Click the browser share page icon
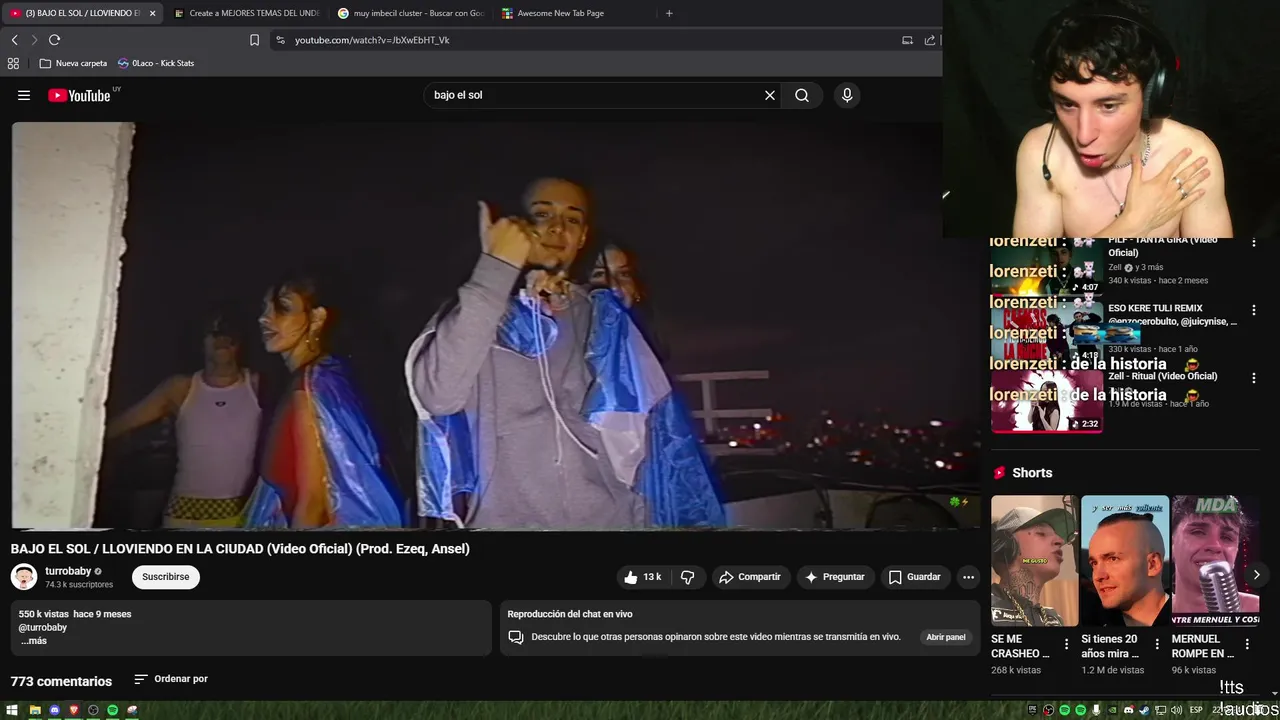 (930, 40)
